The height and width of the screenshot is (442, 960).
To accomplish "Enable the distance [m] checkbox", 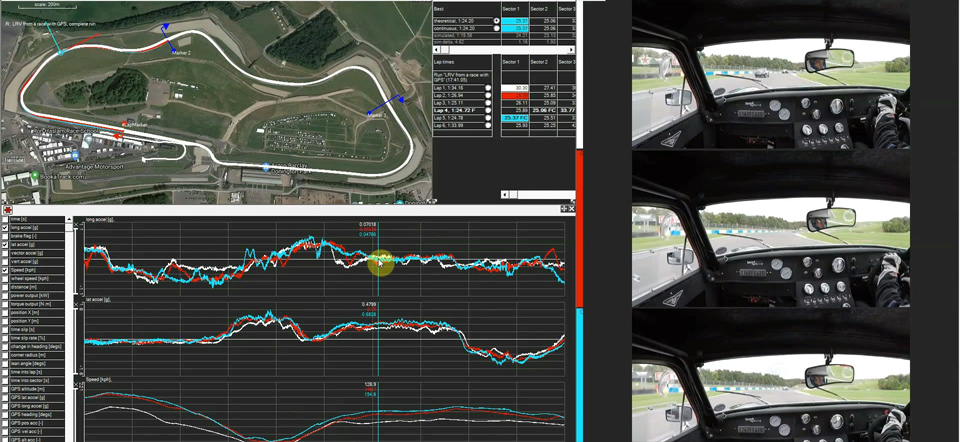I will coord(6,287).
